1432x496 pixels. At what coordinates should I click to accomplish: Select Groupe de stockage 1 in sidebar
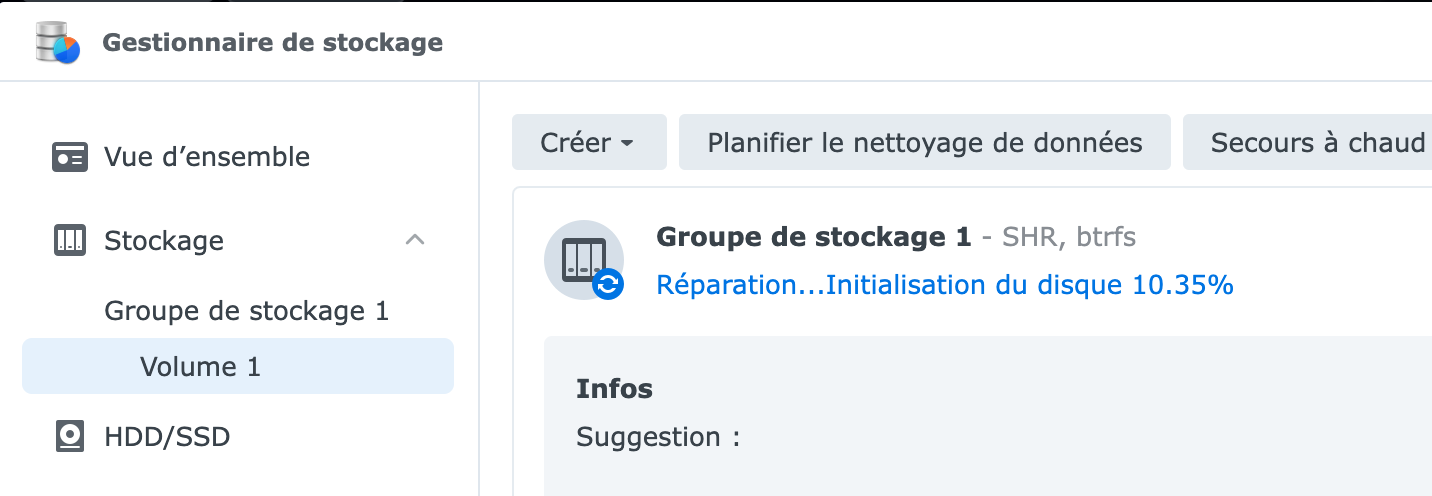tap(247, 311)
